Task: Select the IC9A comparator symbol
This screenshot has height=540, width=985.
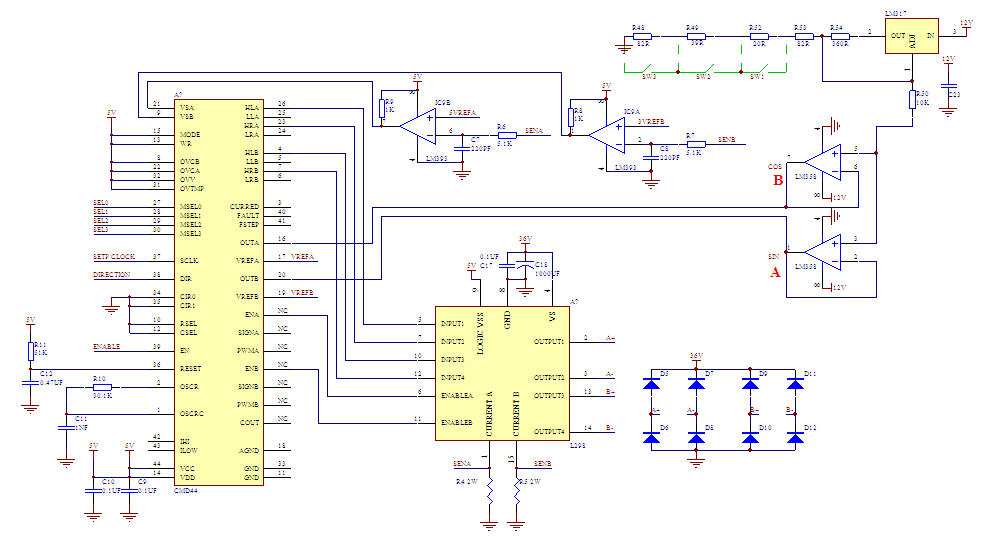Action: pyautogui.click(x=607, y=133)
